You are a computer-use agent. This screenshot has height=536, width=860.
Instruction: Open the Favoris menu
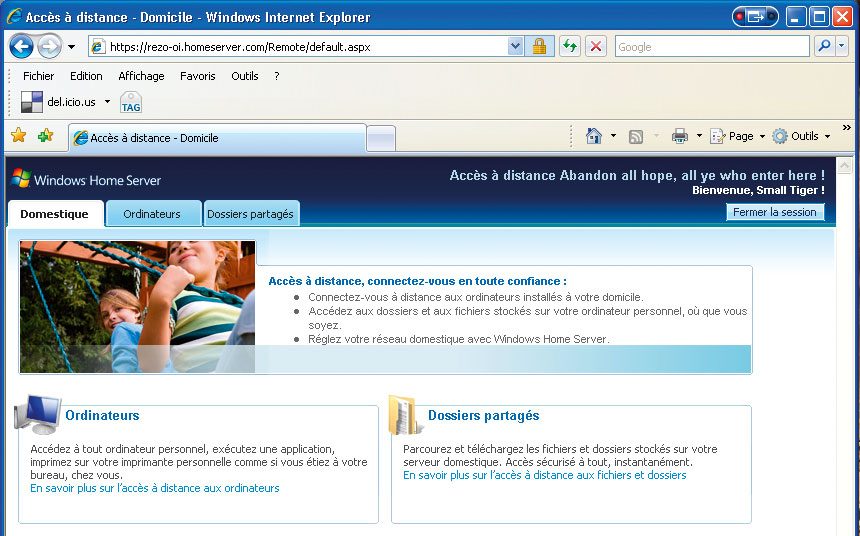(197, 76)
